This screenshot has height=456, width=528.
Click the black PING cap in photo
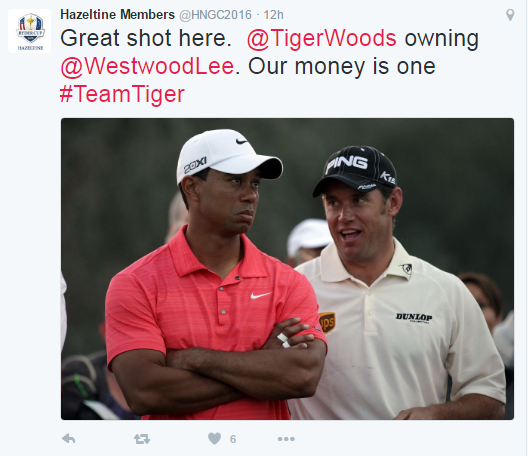point(355,170)
